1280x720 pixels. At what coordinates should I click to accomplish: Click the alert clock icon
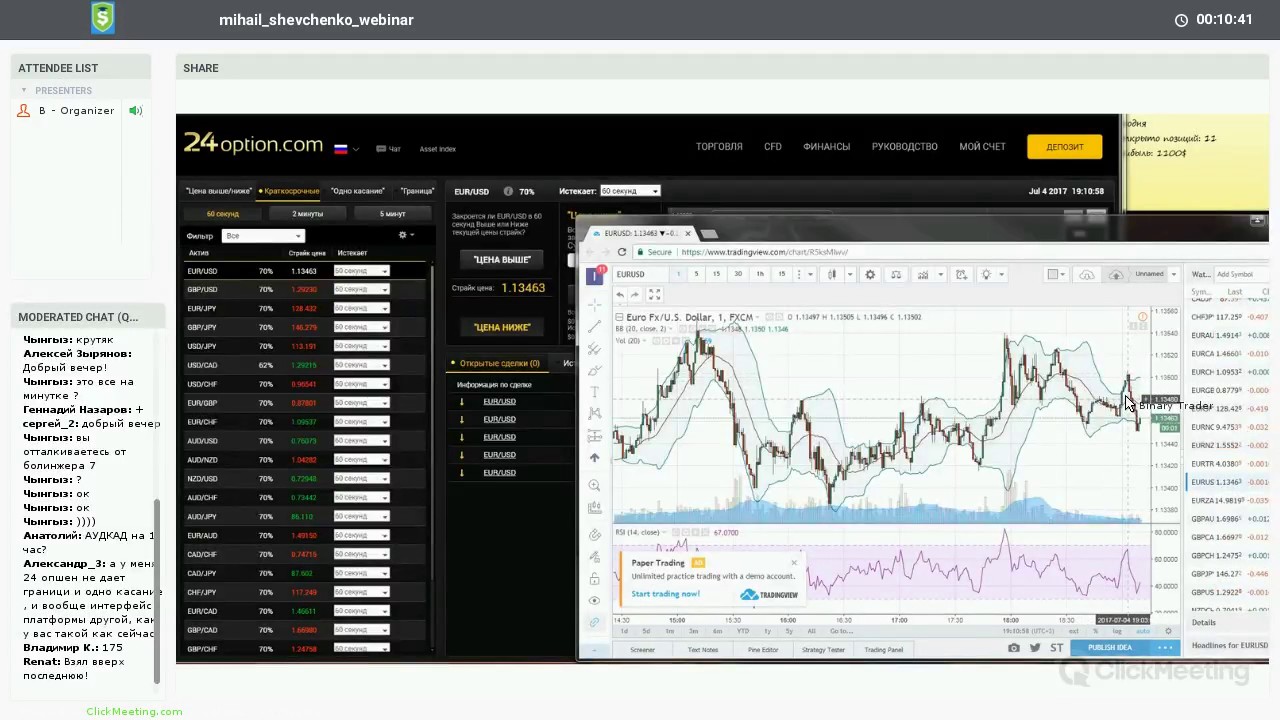pos(961,274)
